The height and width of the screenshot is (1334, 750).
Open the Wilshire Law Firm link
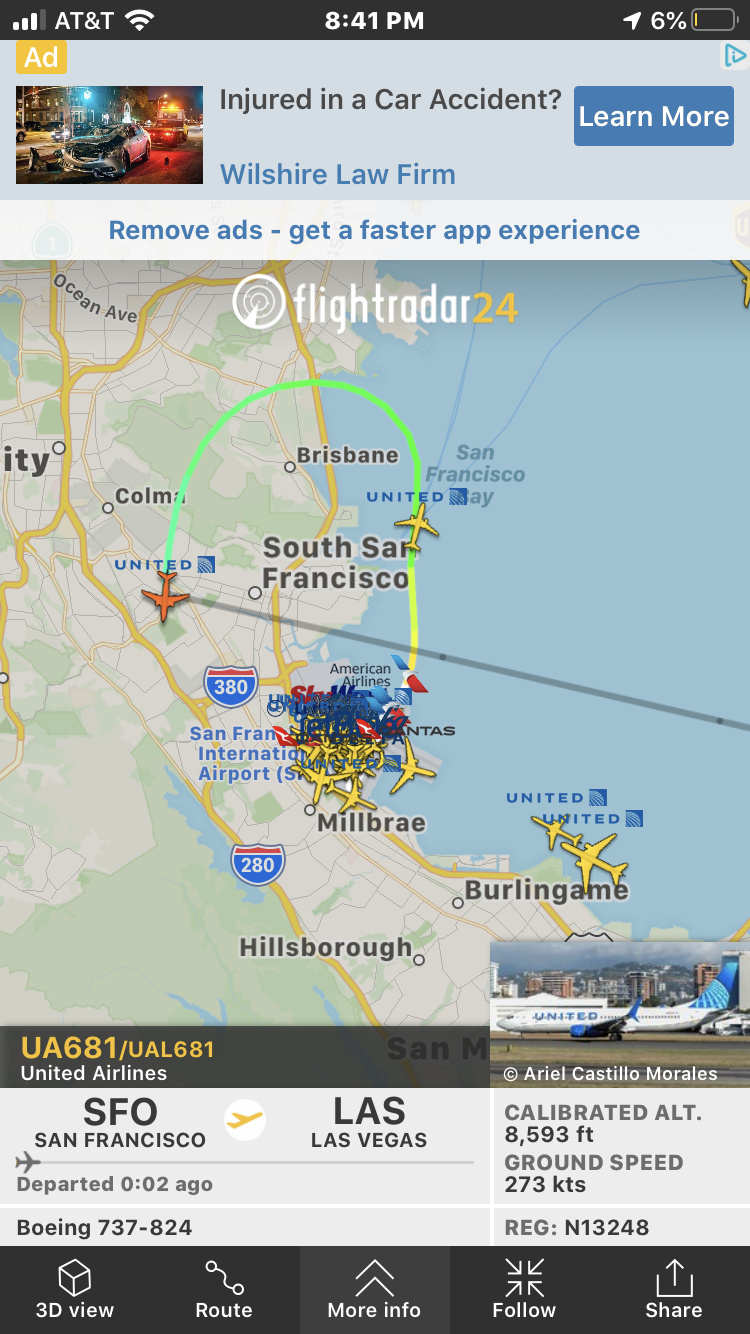coord(338,174)
